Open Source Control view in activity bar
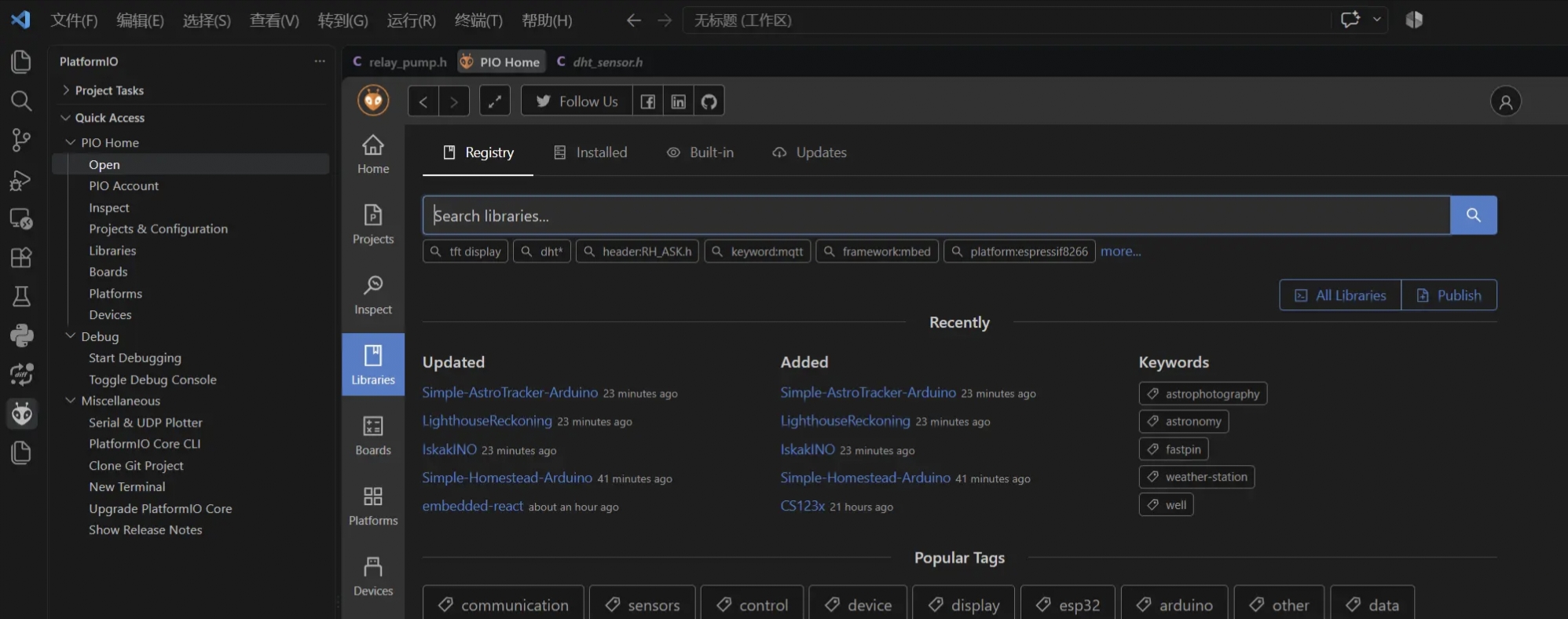Screen dimensions: 1568x619 pos(21,140)
